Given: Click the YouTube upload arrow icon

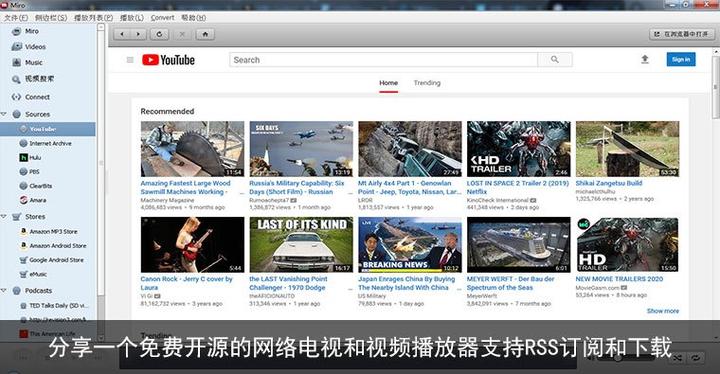Looking at the screenshot, I should pyautogui.click(x=645, y=59).
